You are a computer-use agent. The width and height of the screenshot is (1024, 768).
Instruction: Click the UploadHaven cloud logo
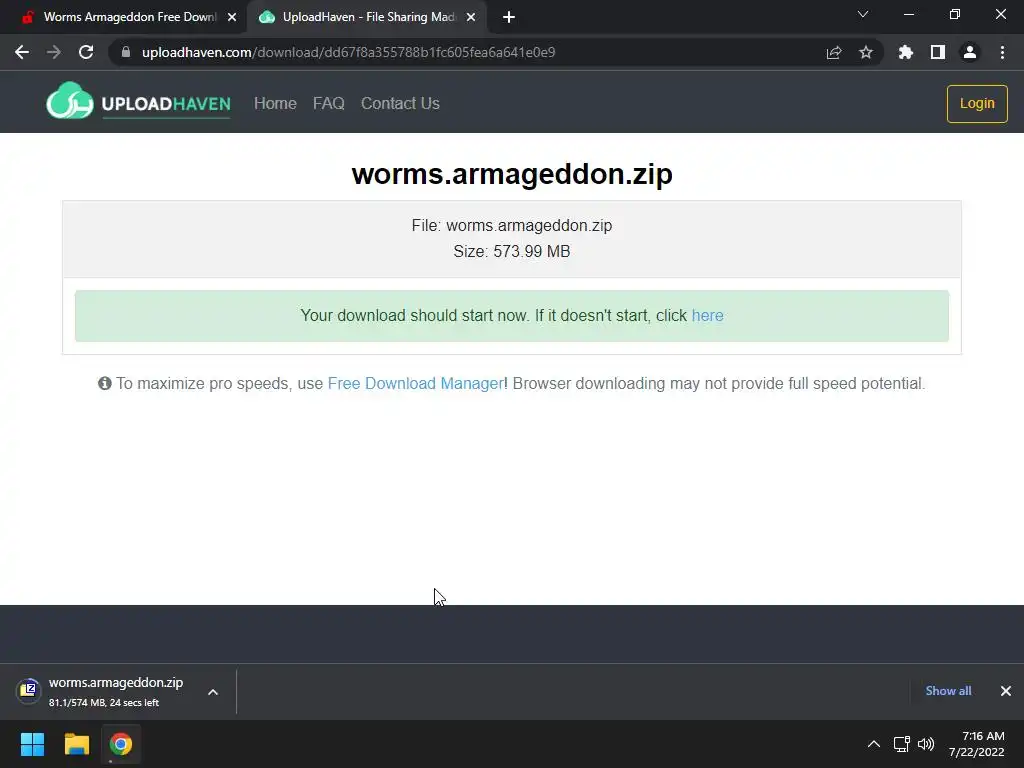coord(70,101)
